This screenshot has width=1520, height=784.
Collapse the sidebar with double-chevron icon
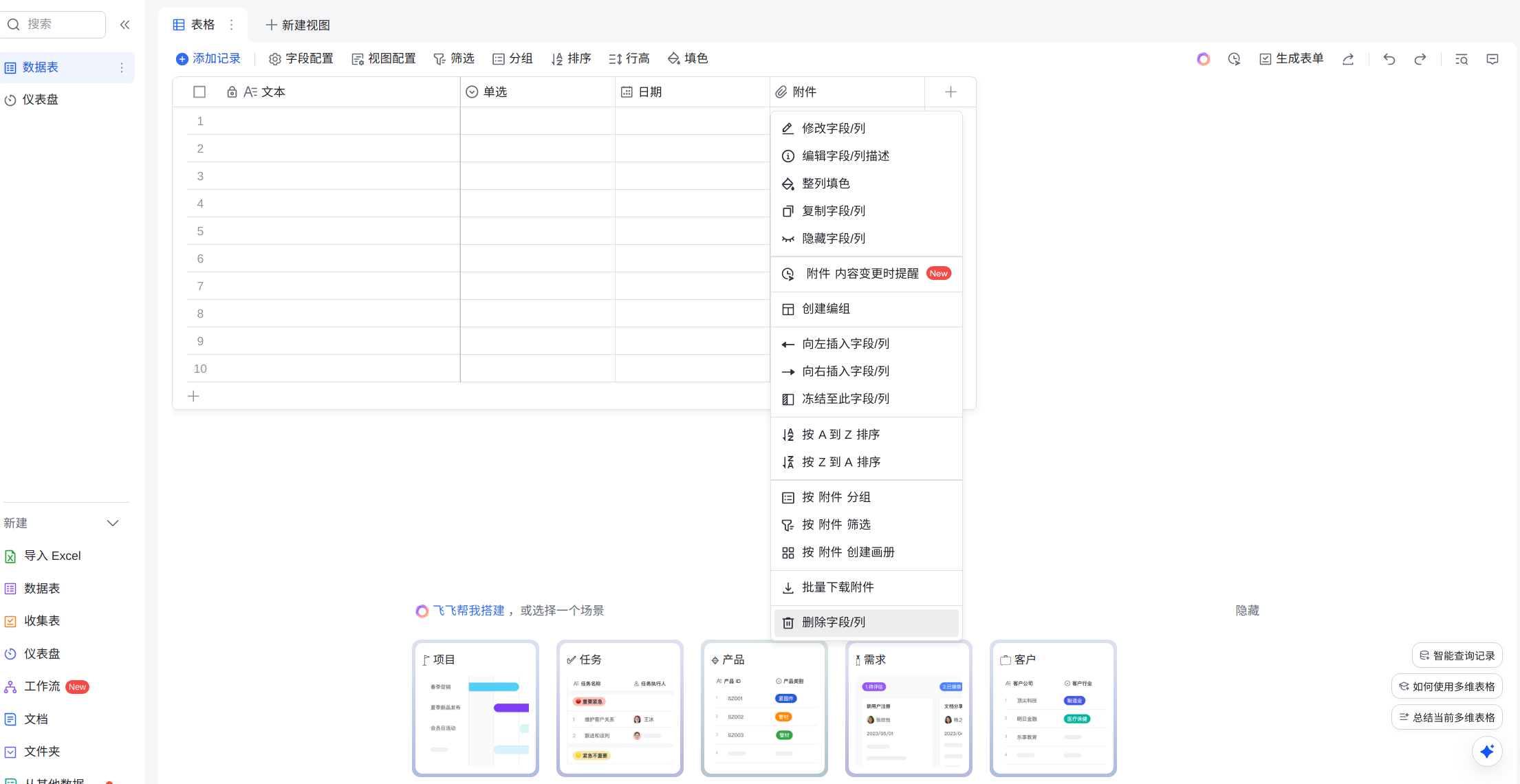(124, 25)
